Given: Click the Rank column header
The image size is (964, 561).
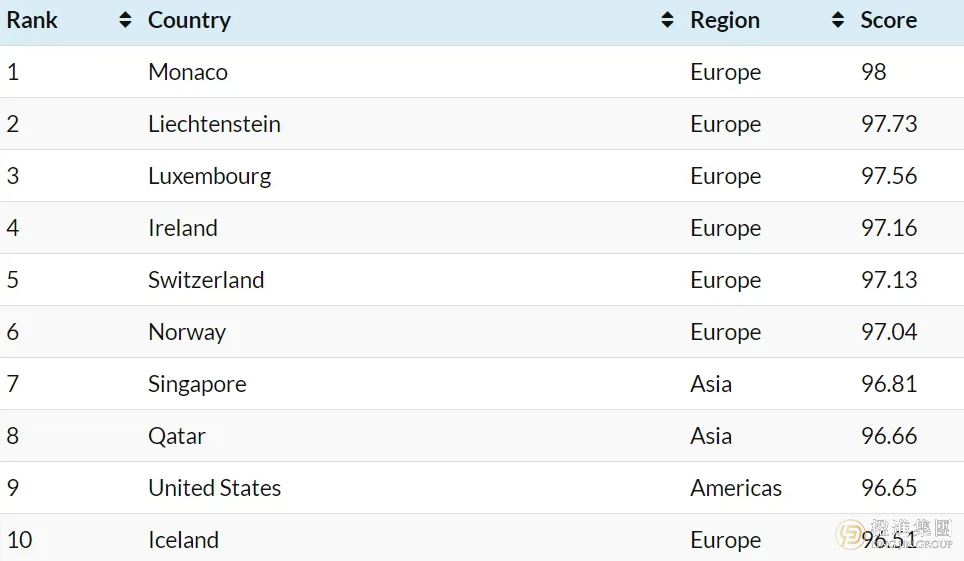Looking at the screenshot, I should [x=32, y=20].
